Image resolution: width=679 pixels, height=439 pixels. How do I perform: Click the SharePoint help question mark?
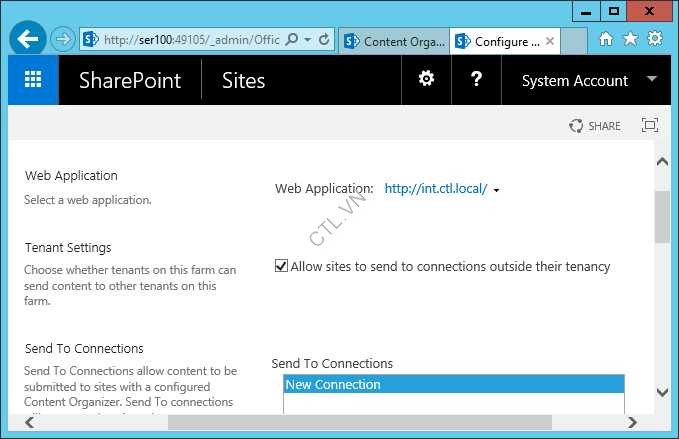click(x=476, y=80)
